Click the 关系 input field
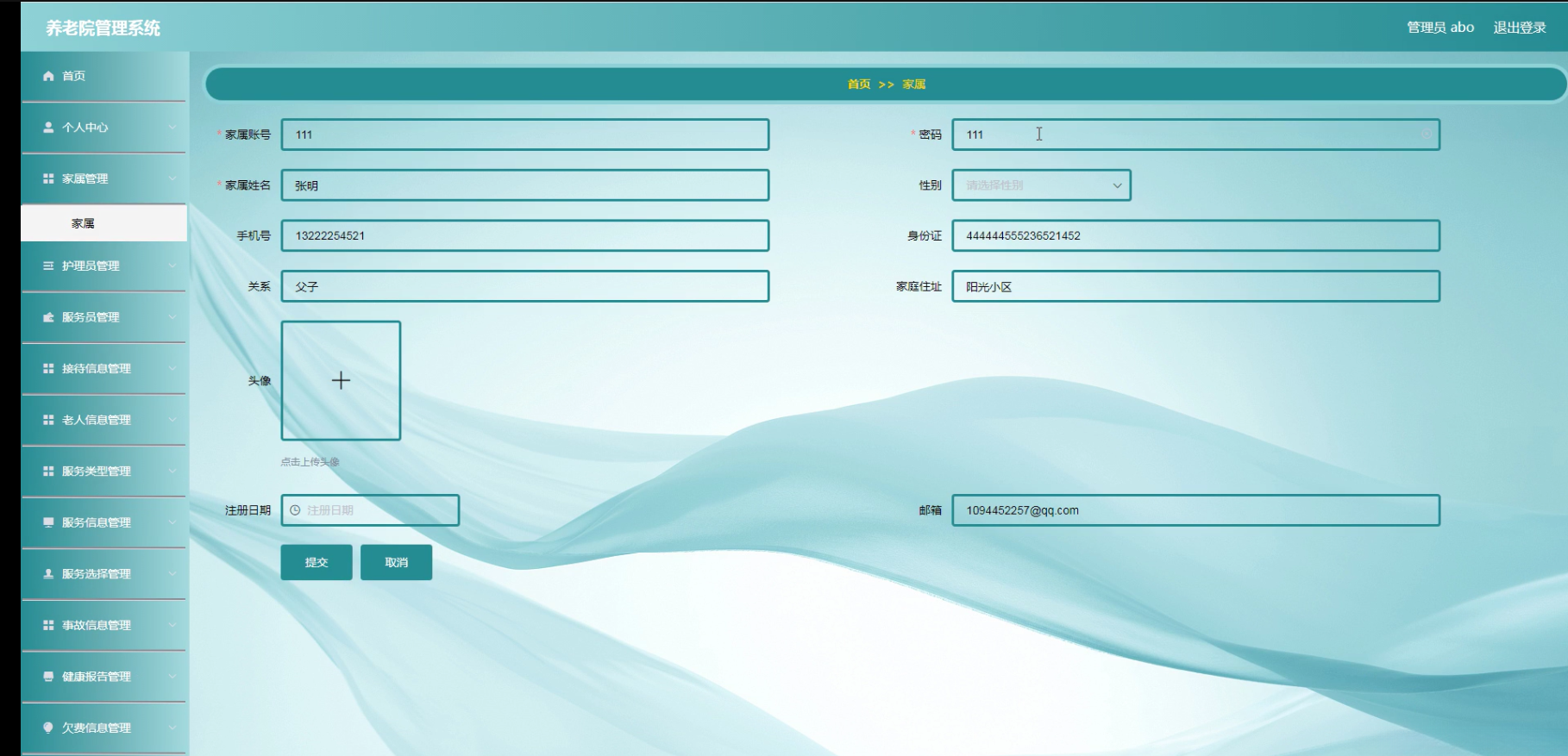The width and height of the screenshot is (1568, 756). [x=525, y=286]
